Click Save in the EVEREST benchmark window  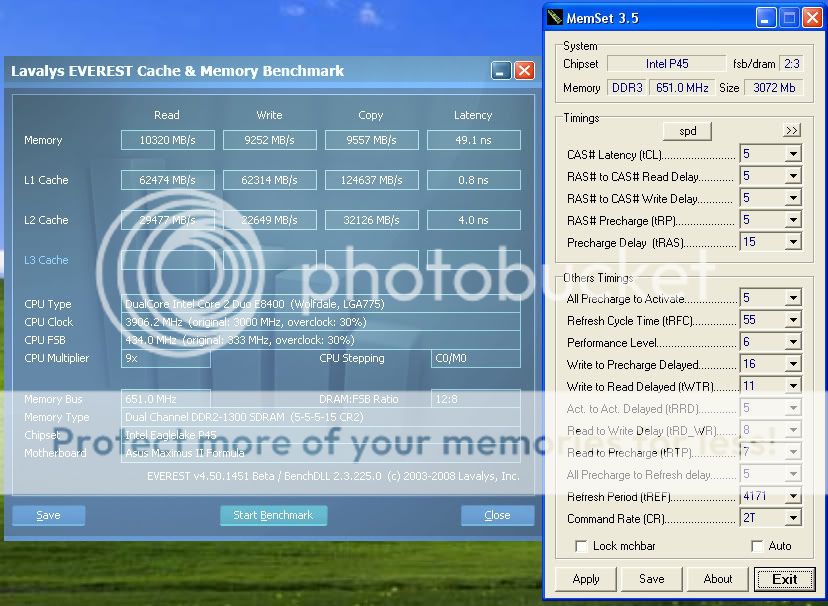[49, 515]
